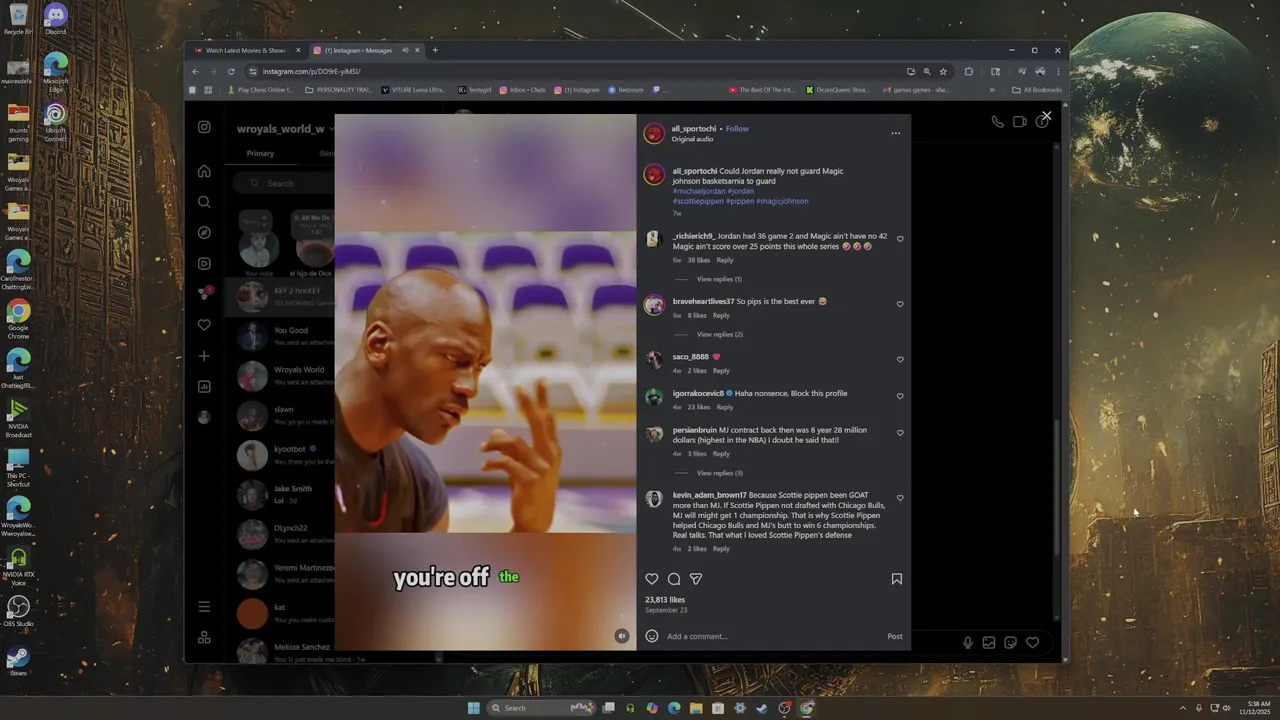This screenshot has width=1280, height=720.
Task: Search in Instagram messages field
Action: 285,183
